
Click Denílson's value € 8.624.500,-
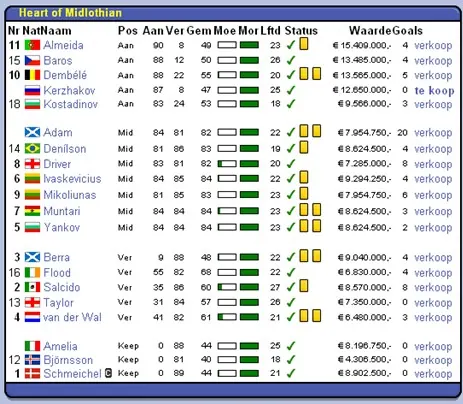364,149
